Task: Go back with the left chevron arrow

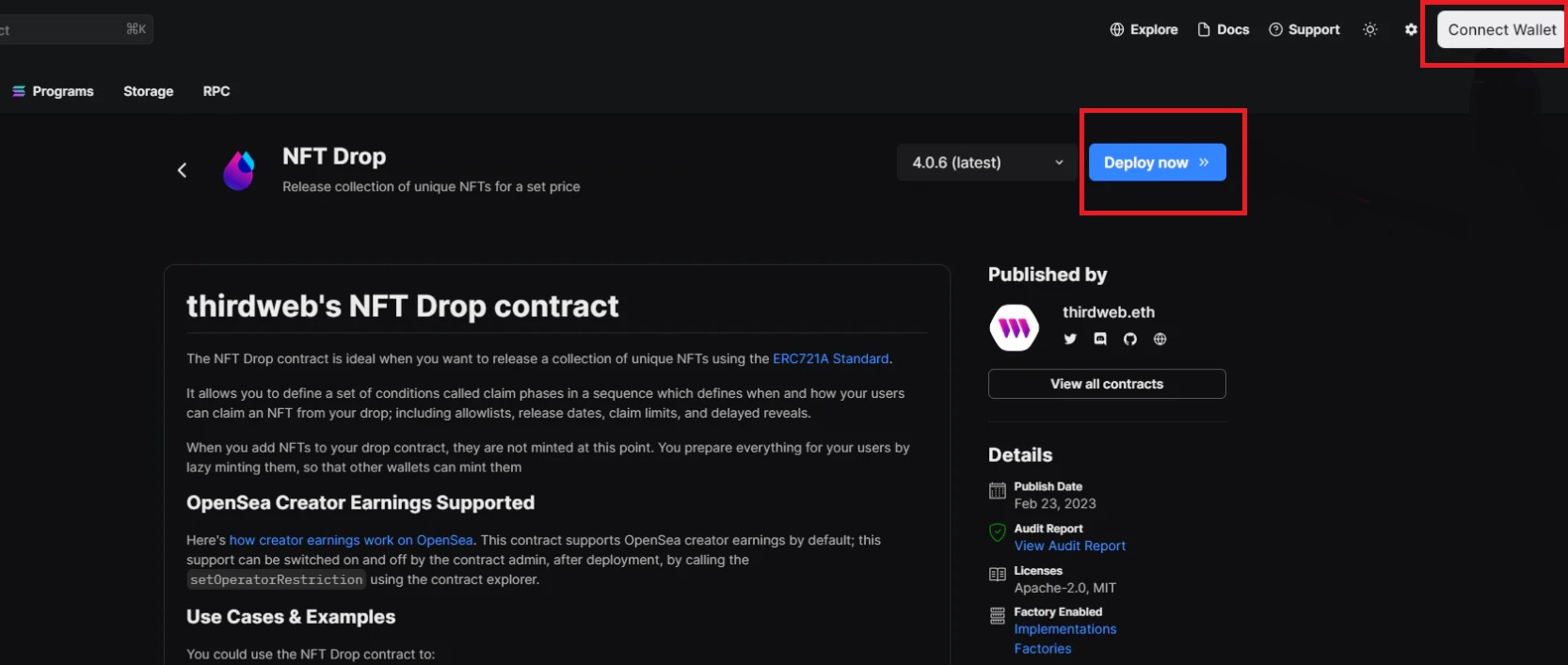Action: coord(183,170)
